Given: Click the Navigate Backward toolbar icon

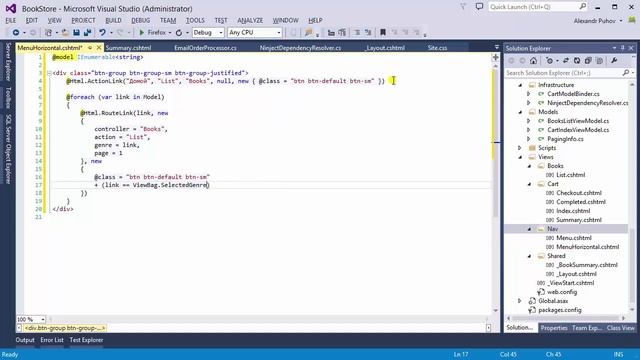Looking at the screenshot, I should pos(16,33).
